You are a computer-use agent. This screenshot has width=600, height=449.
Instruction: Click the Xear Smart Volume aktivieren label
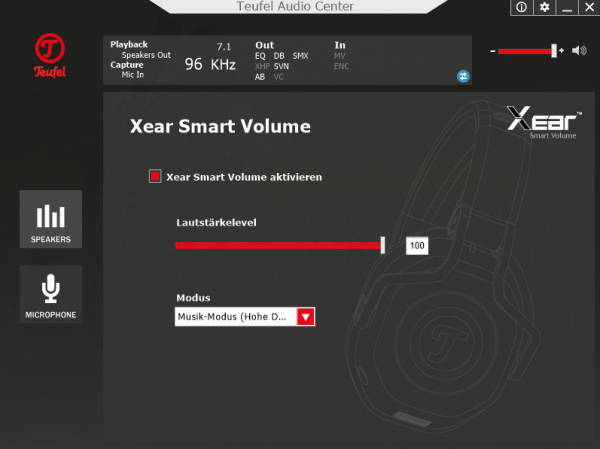[x=244, y=177]
